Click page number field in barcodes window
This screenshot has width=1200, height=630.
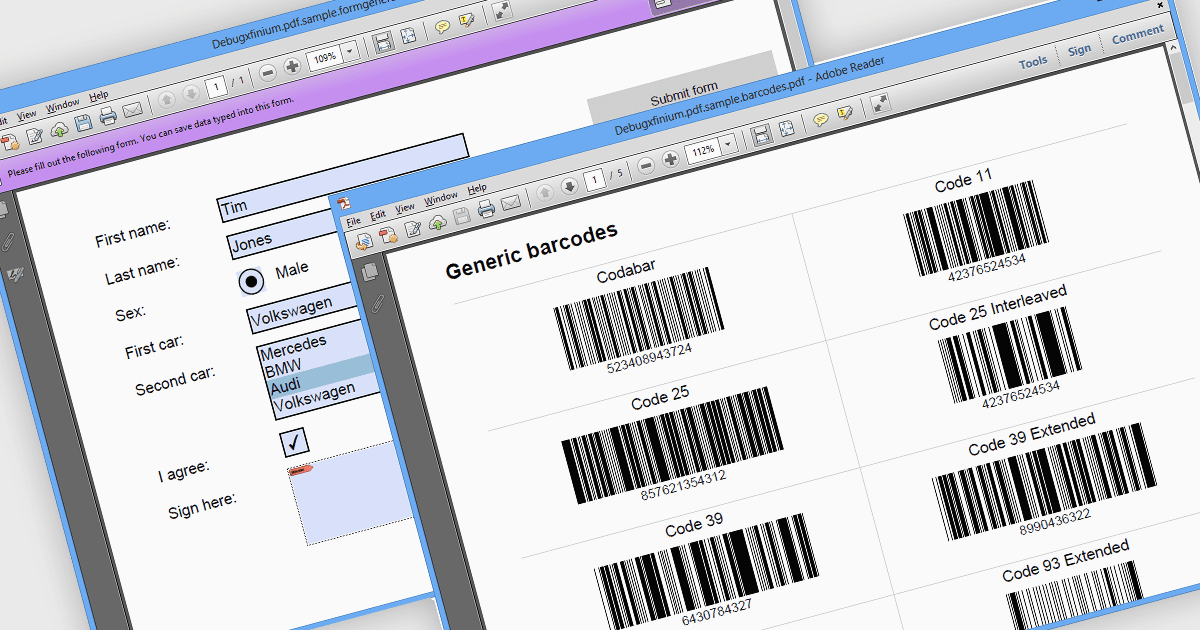click(x=595, y=180)
